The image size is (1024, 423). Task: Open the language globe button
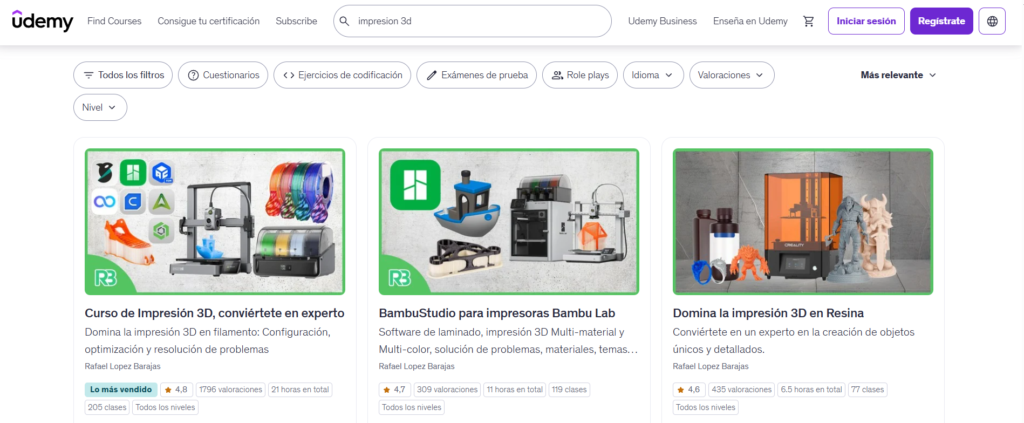992,21
